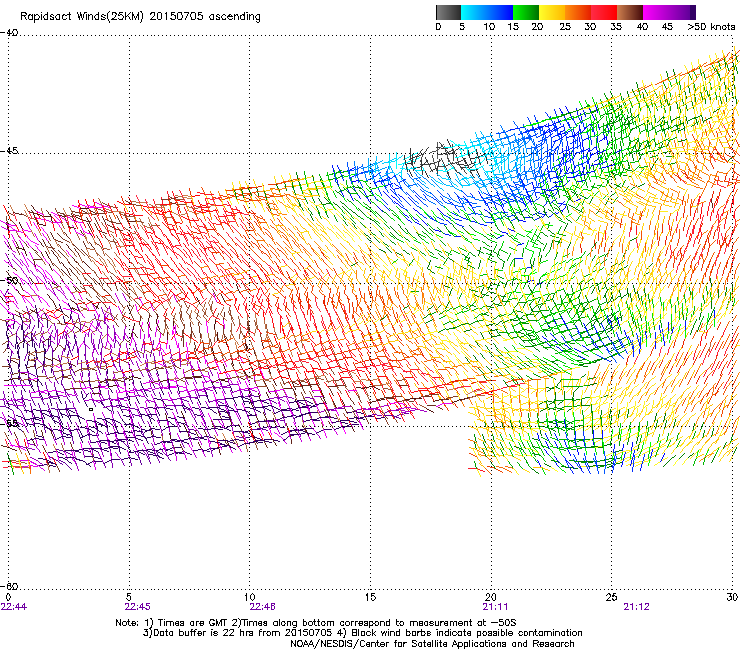The height and width of the screenshot is (650, 740).
Task: Click the '>50 knots' legend label
Action: coord(711,27)
